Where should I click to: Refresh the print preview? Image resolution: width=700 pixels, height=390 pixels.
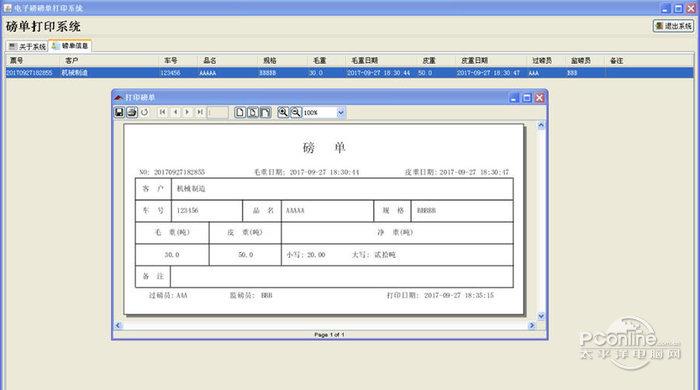[144, 112]
